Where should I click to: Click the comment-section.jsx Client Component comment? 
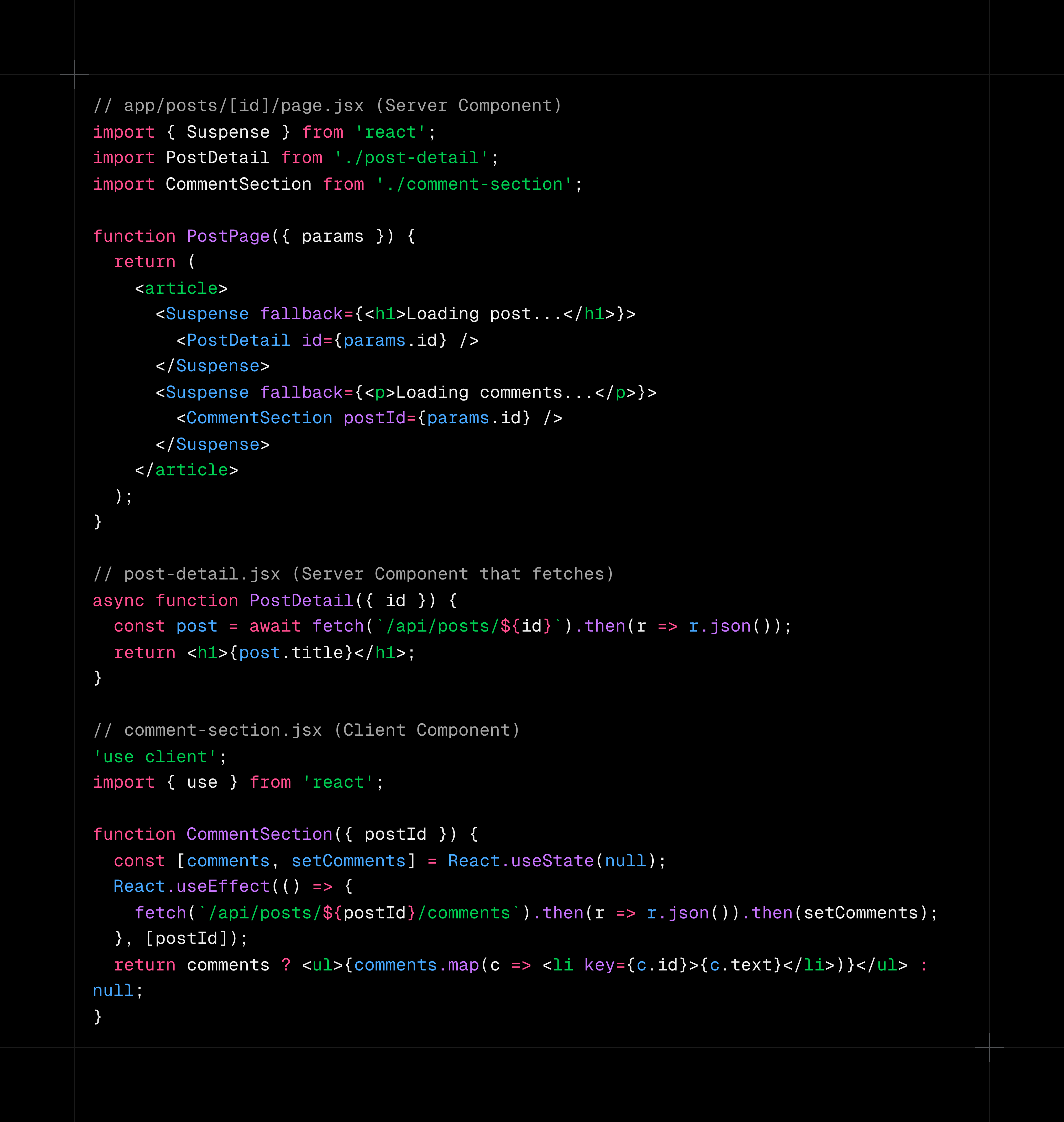click(x=306, y=730)
